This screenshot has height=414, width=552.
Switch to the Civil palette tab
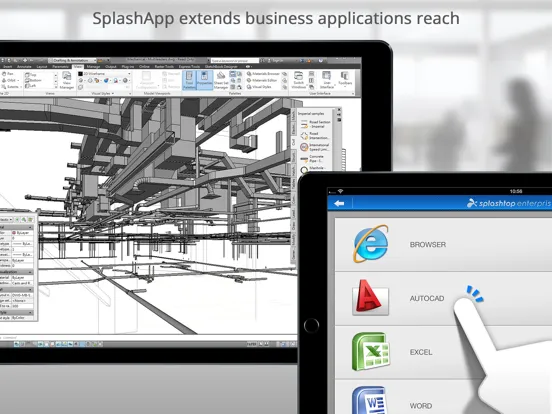pyautogui.click(x=293, y=141)
